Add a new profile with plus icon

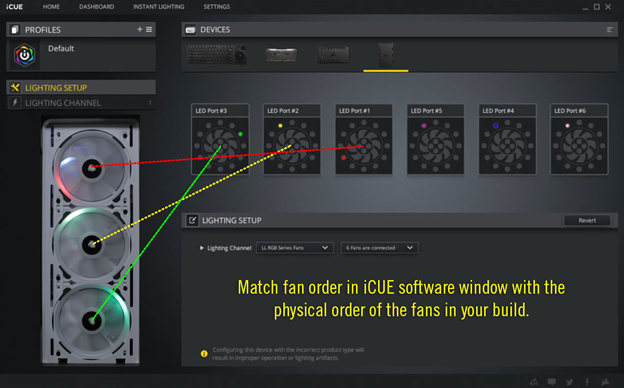point(139,29)
